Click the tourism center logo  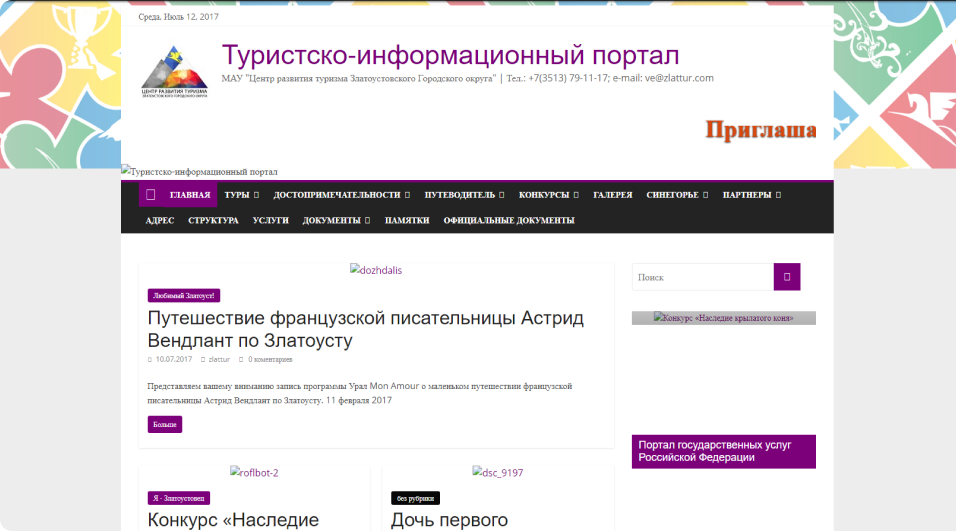[174, 71]
